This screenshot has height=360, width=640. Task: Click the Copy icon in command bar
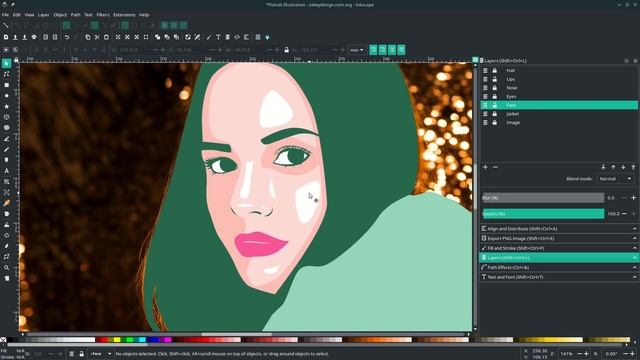click(88, 37)
